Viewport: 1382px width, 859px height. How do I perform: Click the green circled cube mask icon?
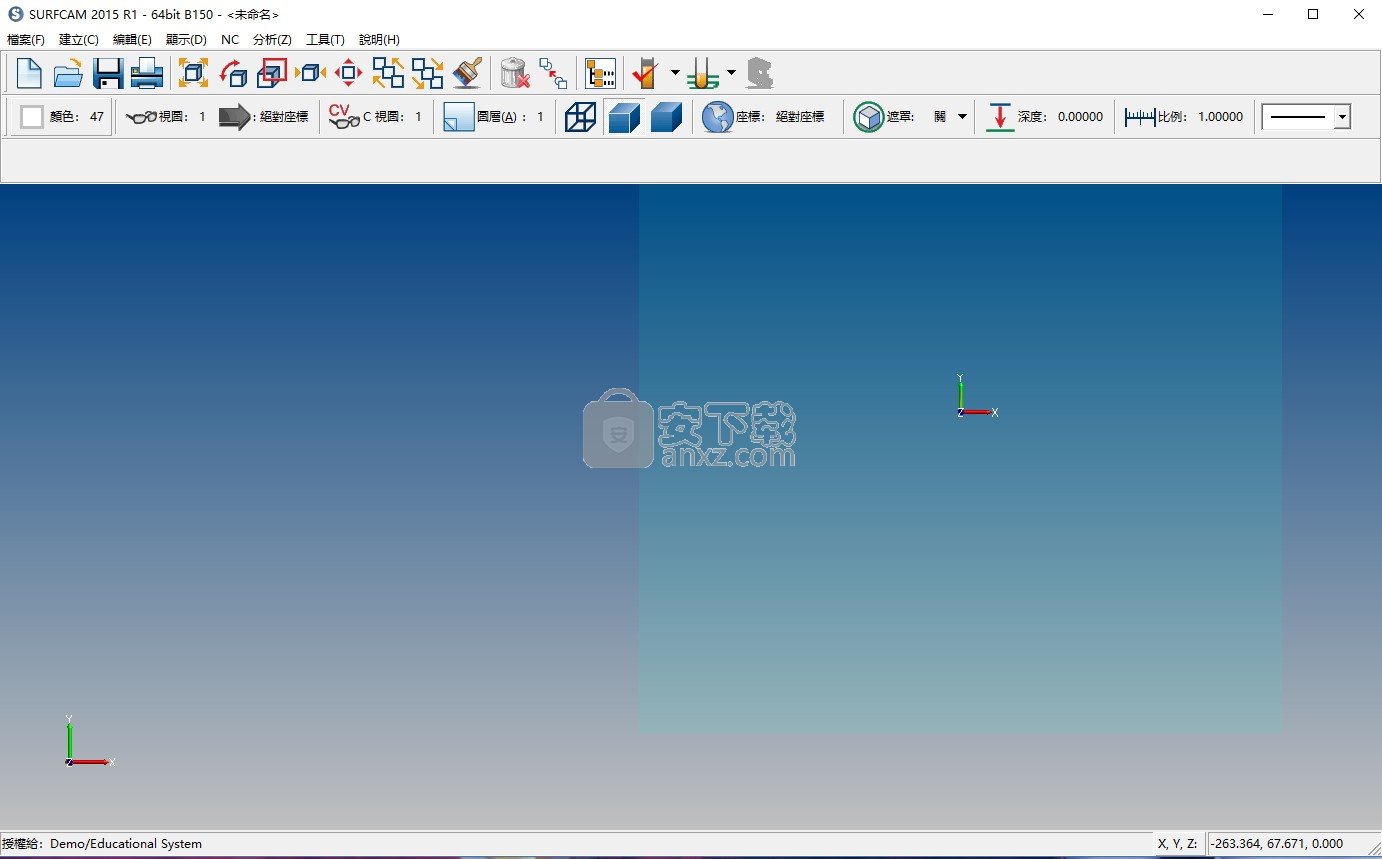(868, 117)
